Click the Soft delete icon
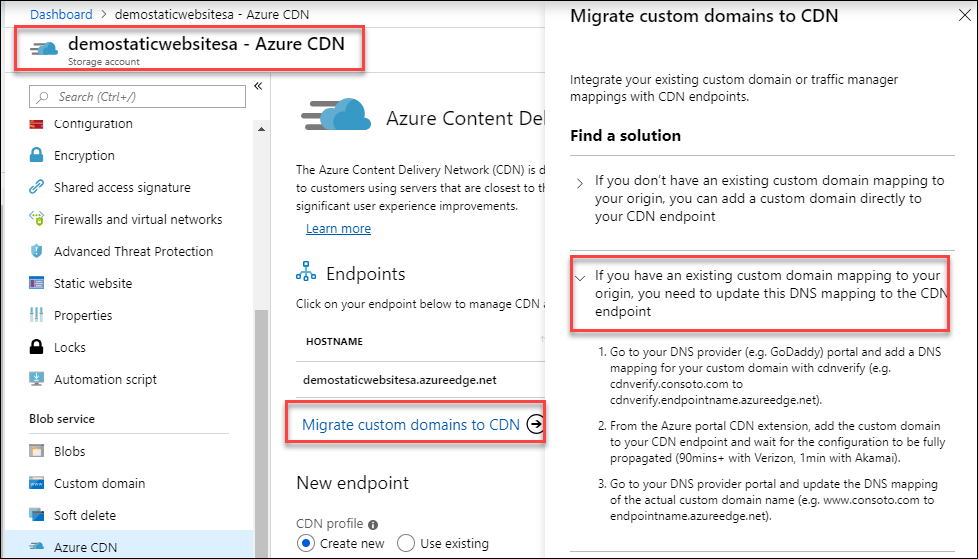The width and height of the screenshot is (978, 559). pos(36,515)
